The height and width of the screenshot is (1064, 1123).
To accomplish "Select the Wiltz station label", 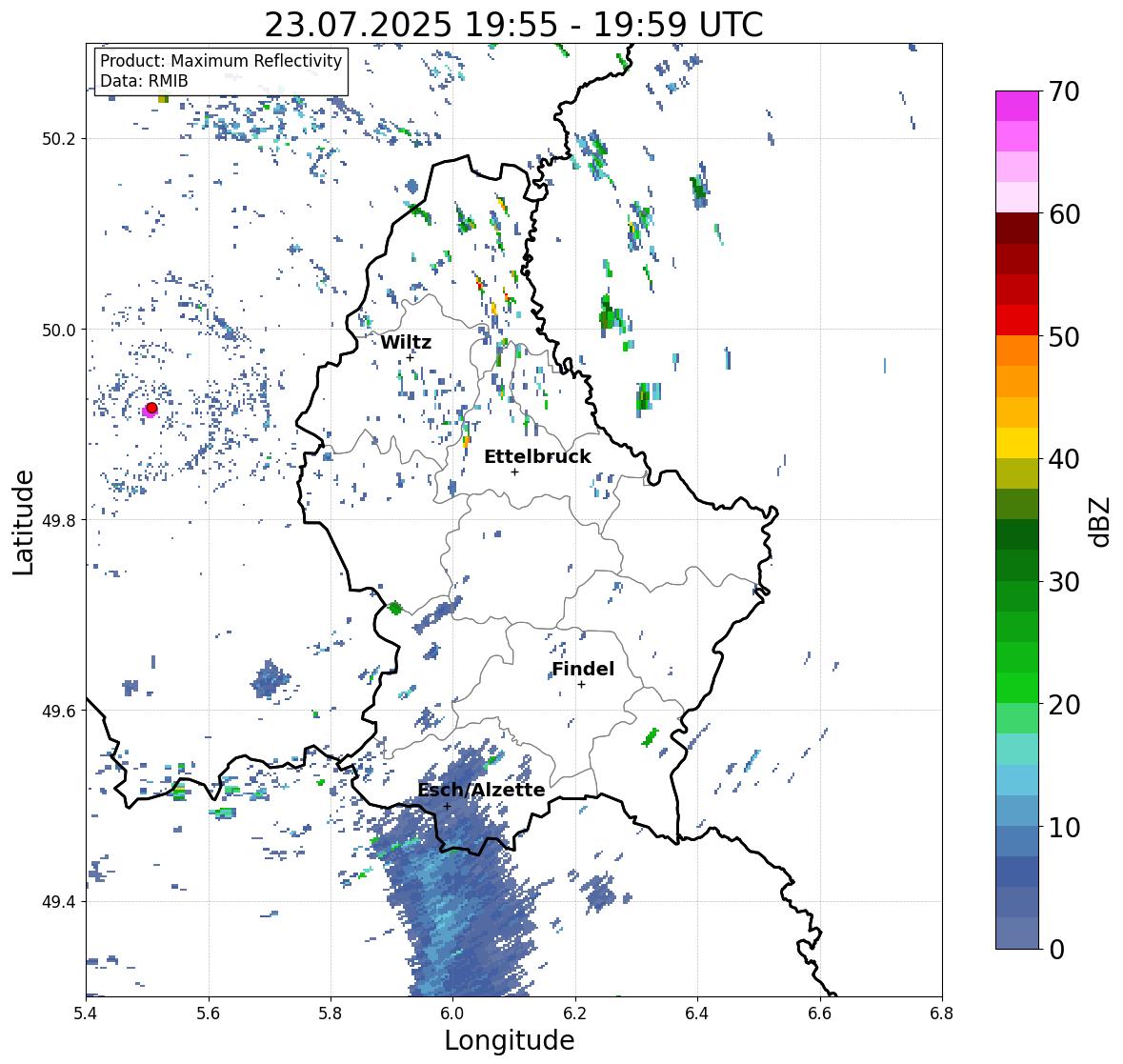I will click(x=406, y=342).
